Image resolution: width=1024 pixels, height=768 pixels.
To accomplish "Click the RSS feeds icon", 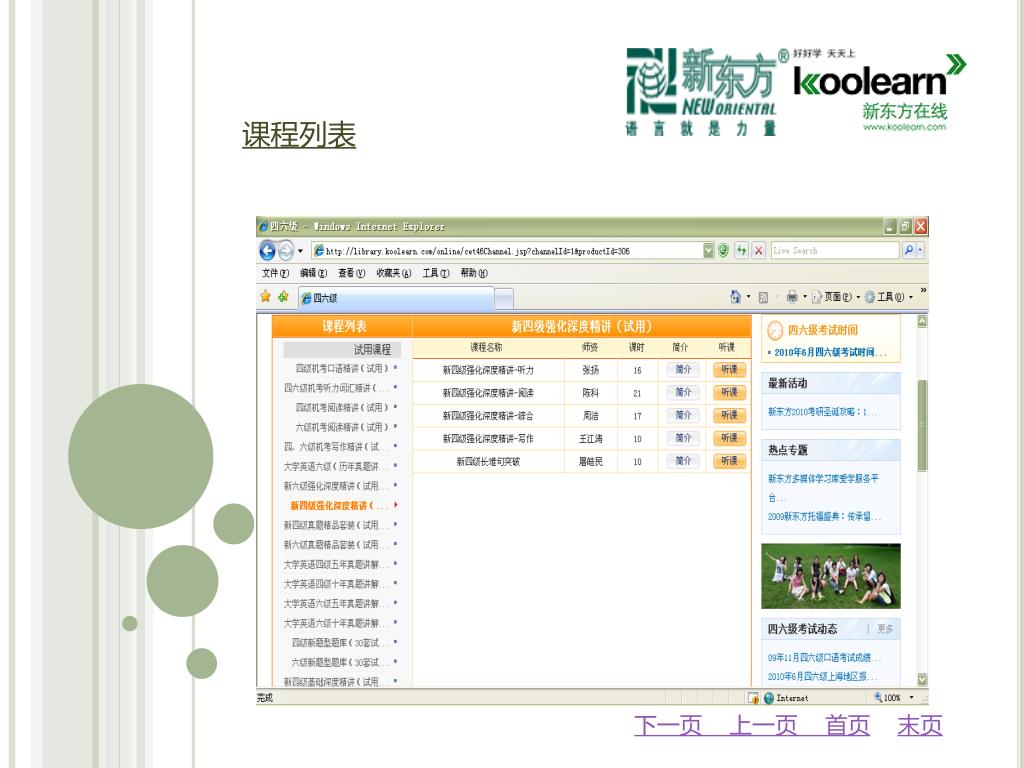I will [763, 298].
